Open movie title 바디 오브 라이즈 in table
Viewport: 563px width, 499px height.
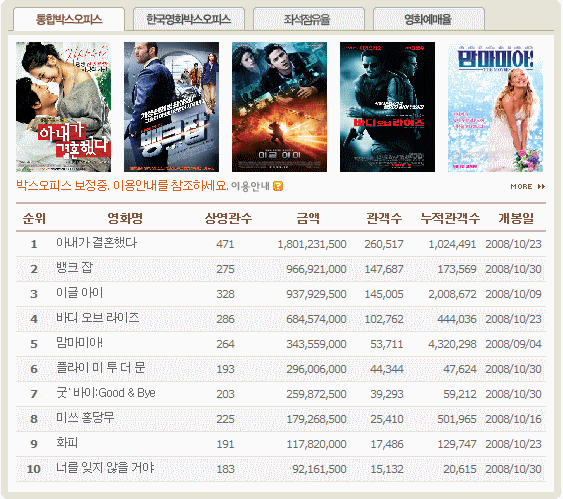coord(98,318)
